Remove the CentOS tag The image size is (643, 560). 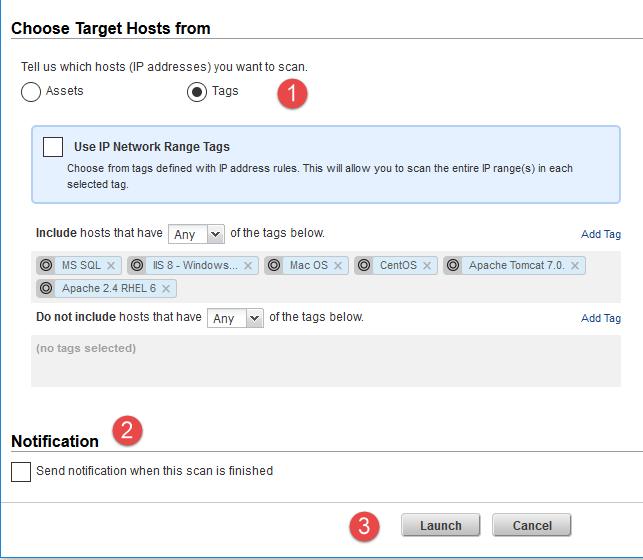427,266
